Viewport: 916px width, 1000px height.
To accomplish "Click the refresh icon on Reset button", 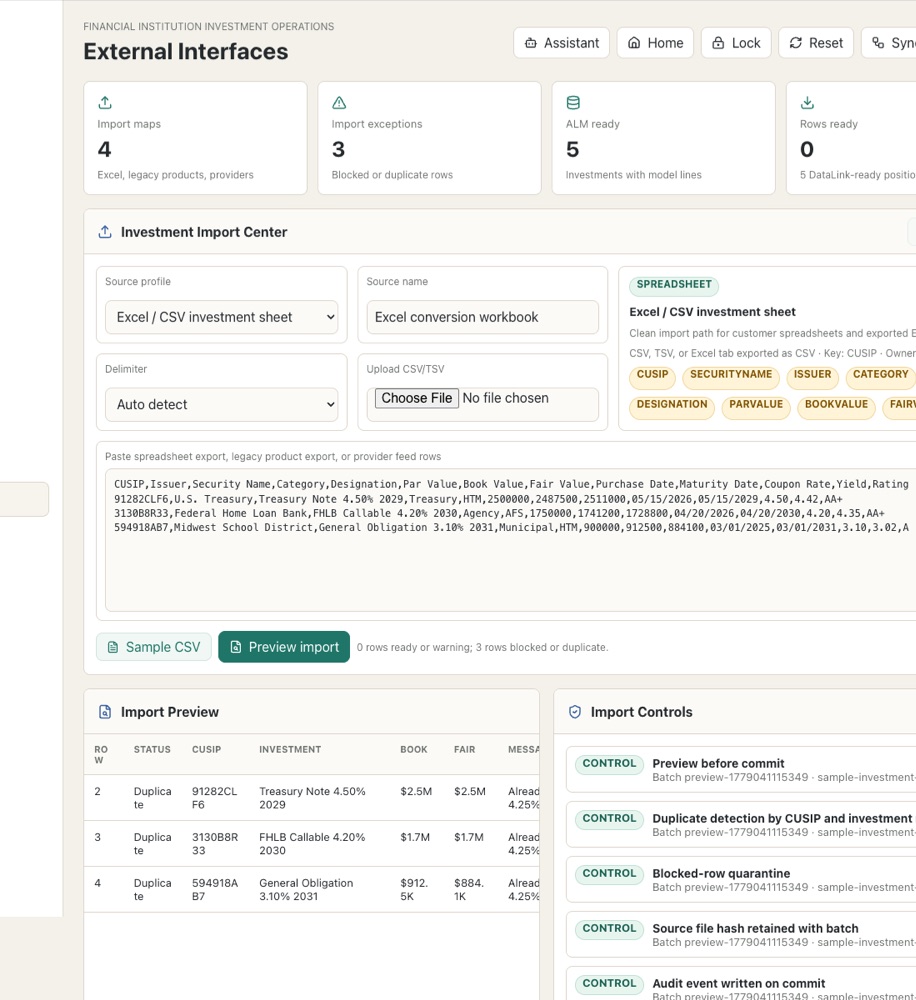I will [795, 43].
